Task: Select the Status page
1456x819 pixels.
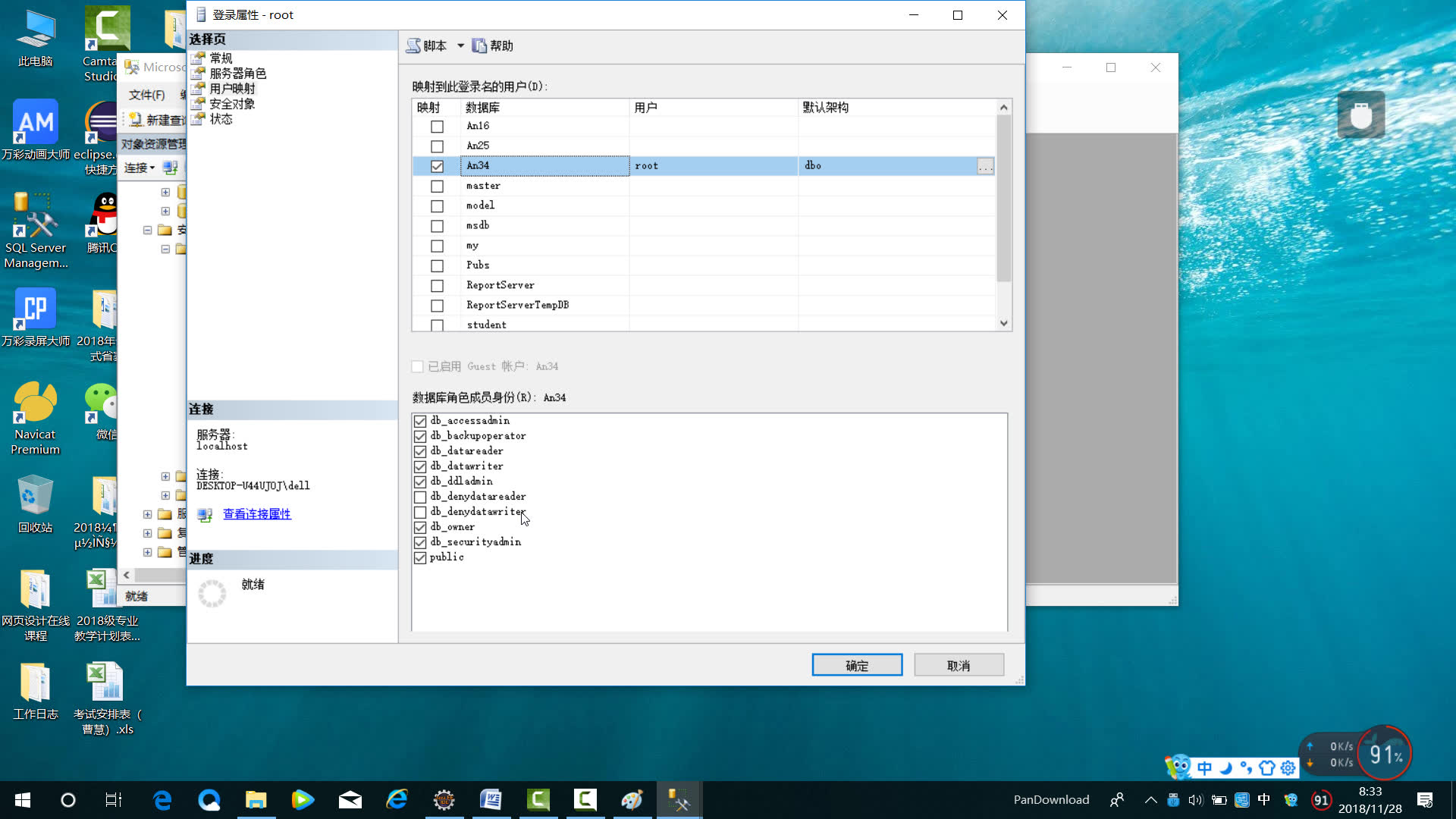Action: click(221, 119)
